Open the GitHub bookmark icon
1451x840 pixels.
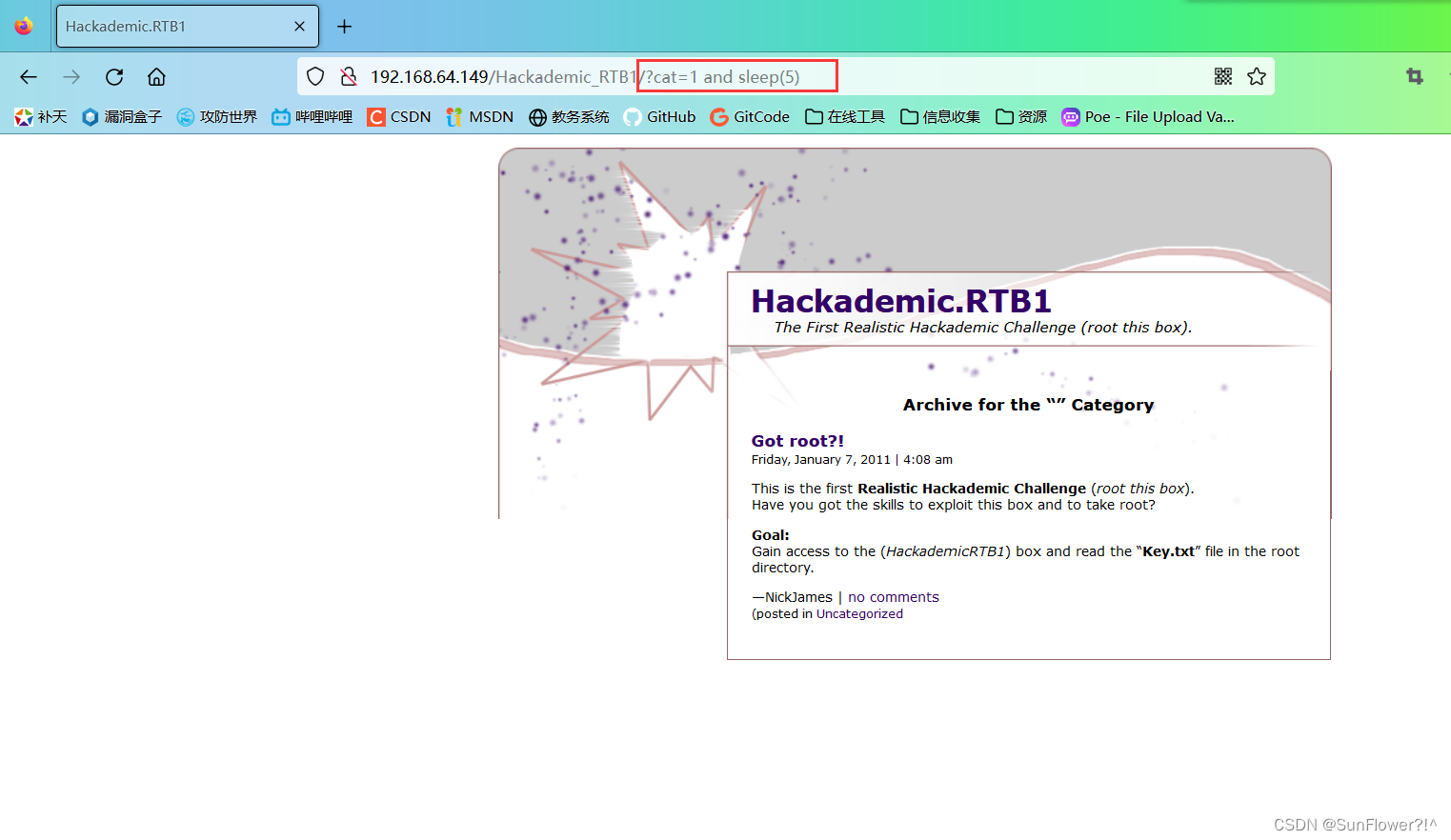point(632,116)
